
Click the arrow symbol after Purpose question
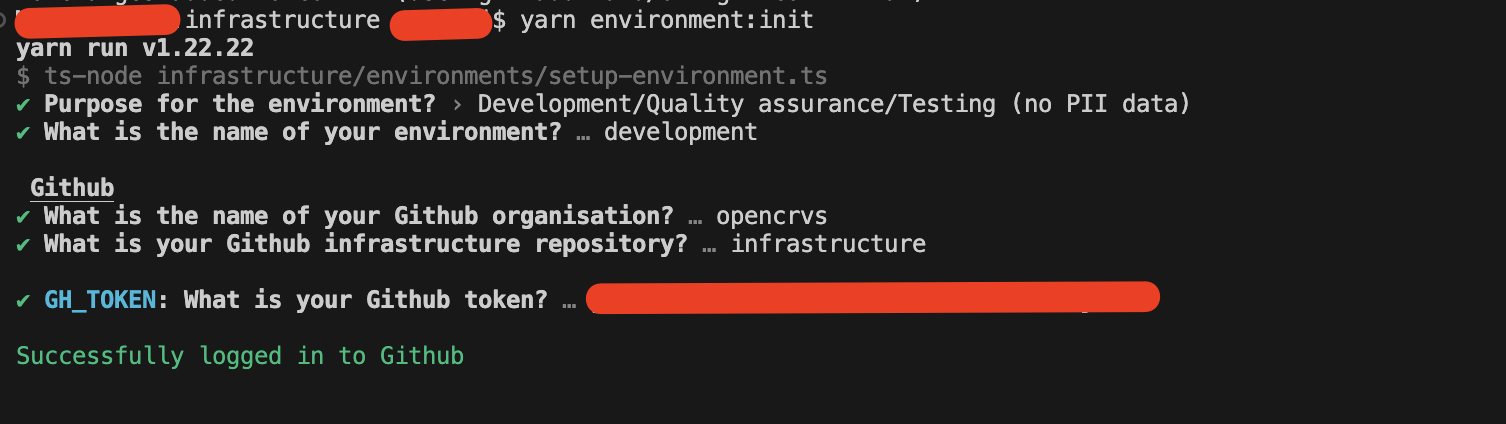click(x=456, y=104)
